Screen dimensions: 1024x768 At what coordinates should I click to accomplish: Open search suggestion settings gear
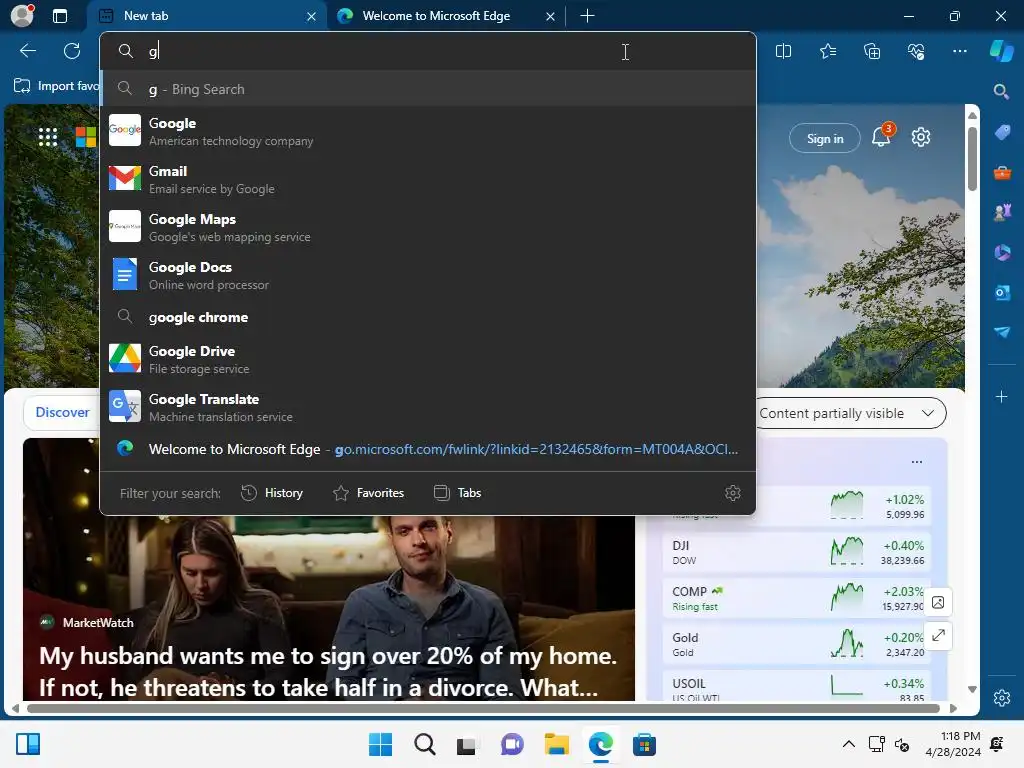tap(733, 493)
